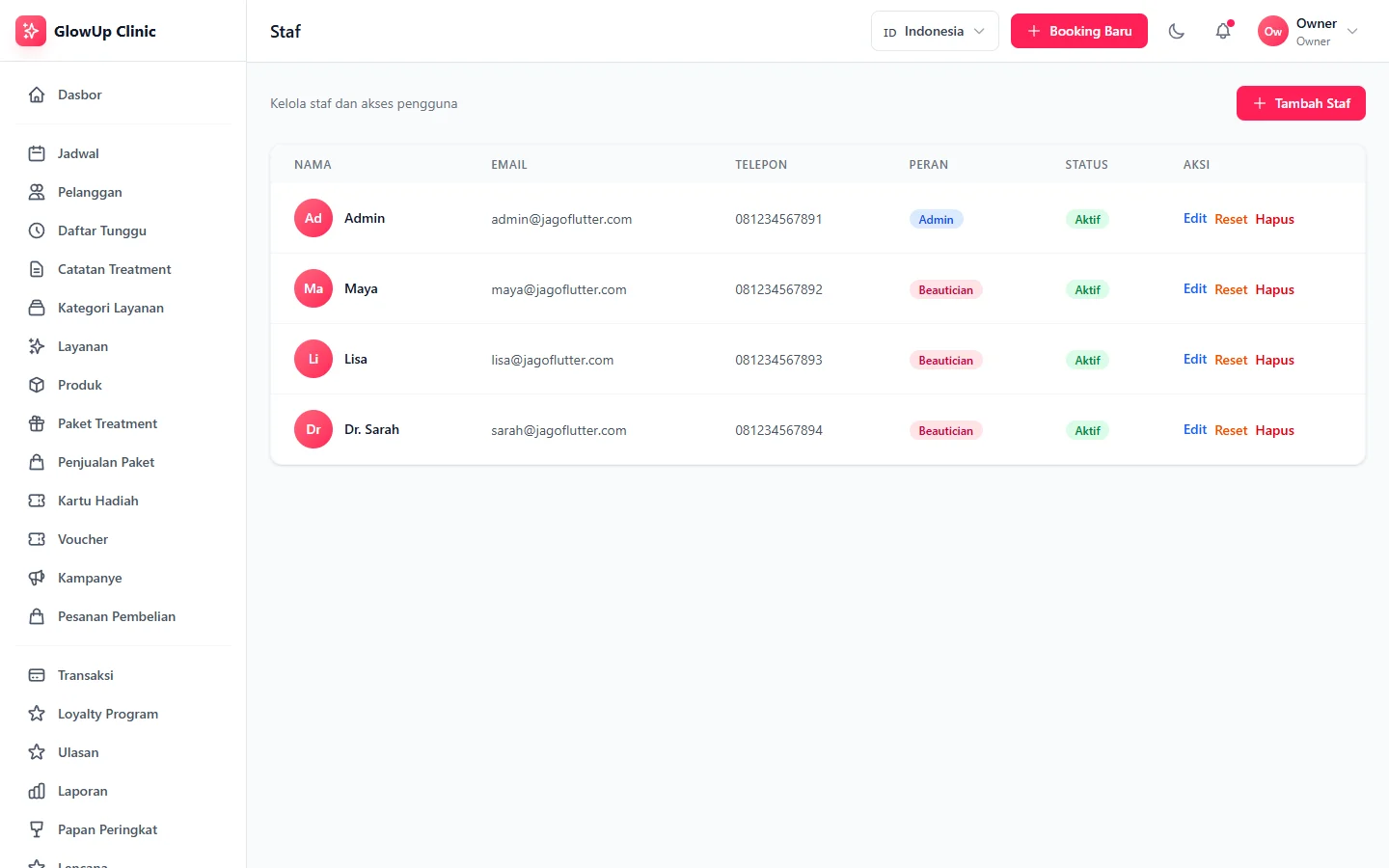The width and height of the screenshot is (1389, 868).
Task: Click the Jadwal calendar icon
Action: pos(37,153)
